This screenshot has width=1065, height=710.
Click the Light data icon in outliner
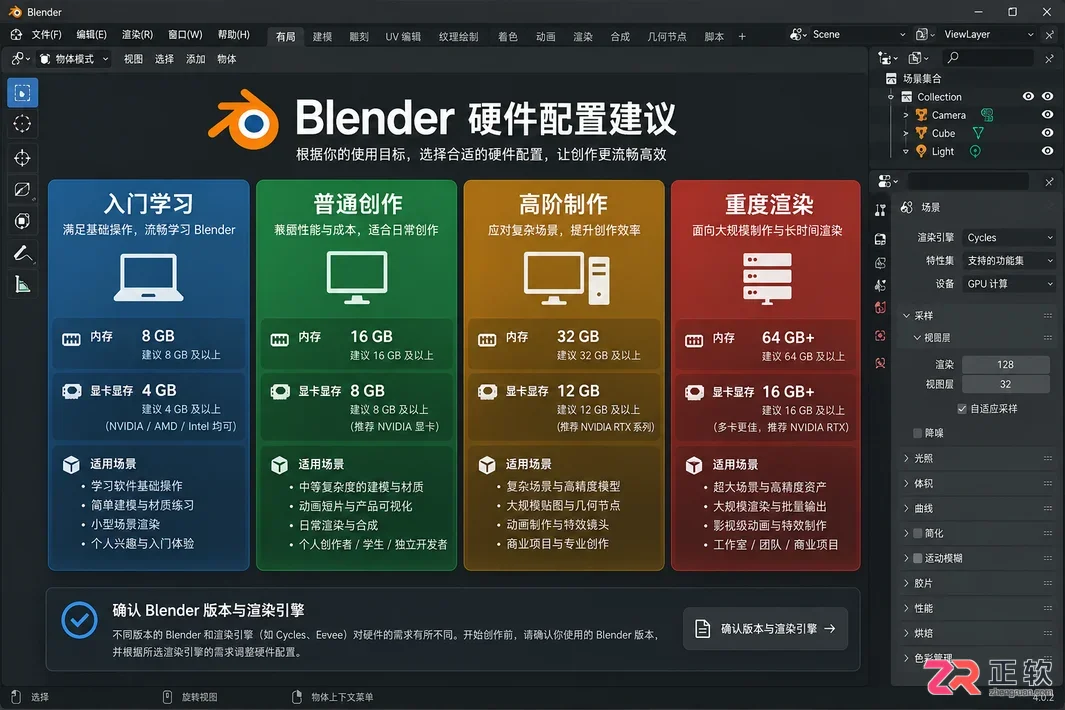click(x=975, y=152)
